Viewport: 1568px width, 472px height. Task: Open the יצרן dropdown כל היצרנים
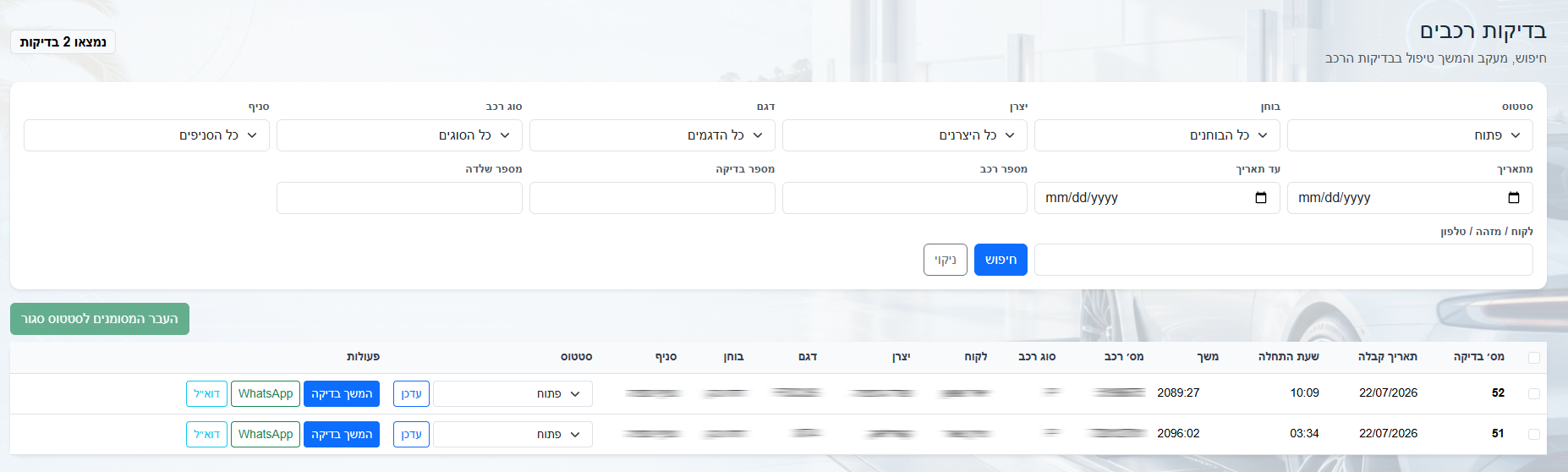pyautogui.click(x=905, y=135)
